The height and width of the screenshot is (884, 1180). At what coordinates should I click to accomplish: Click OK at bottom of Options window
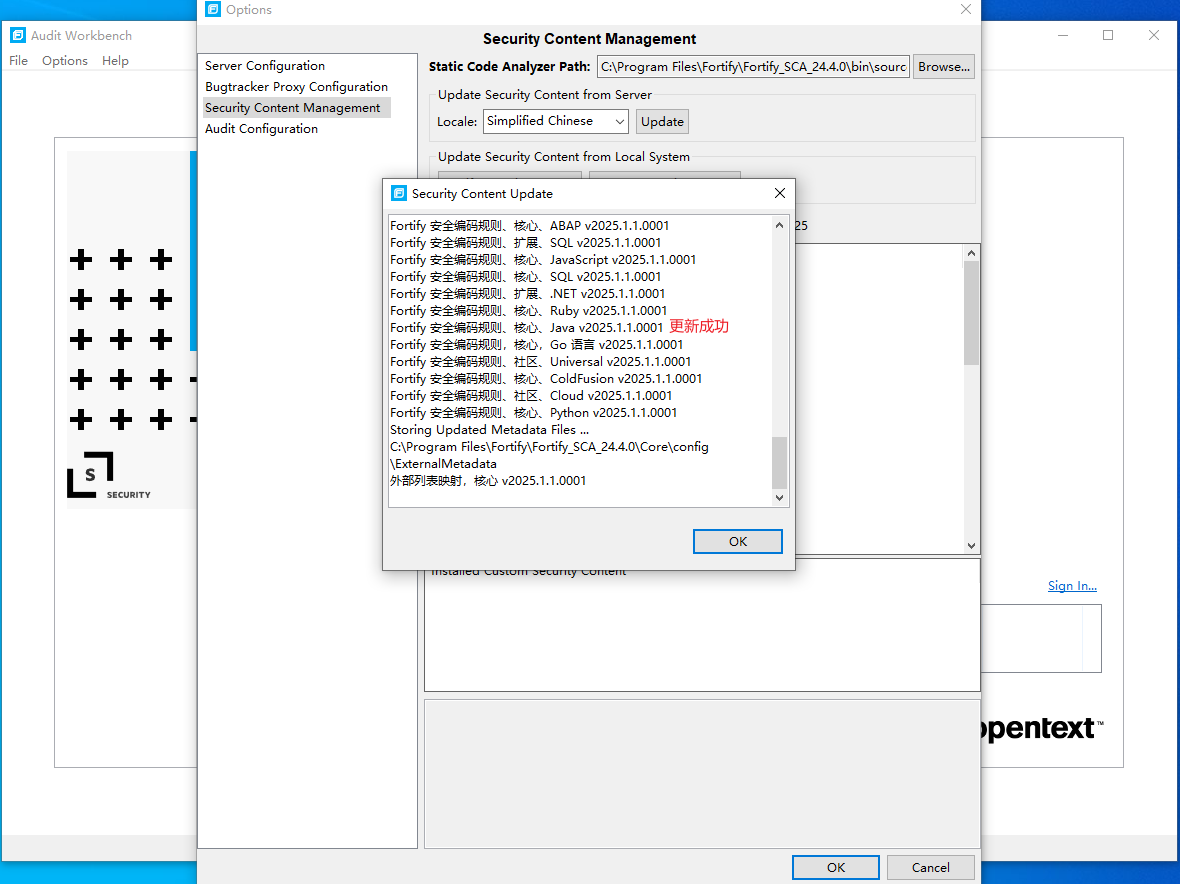point(835,867)
